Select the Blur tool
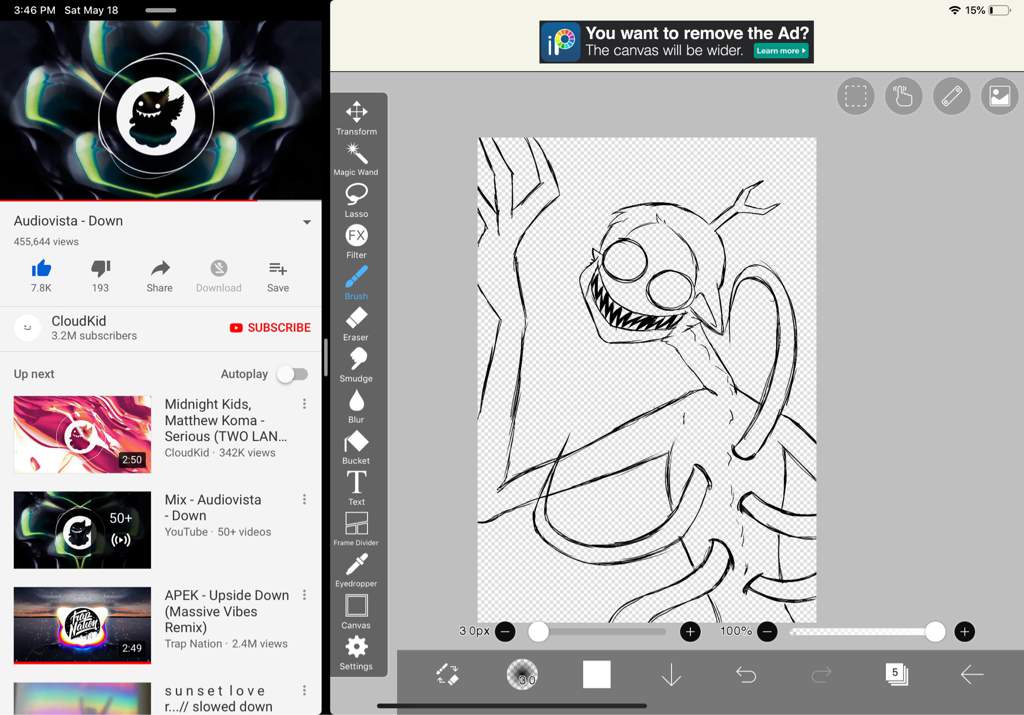 [x=357, y=405]
